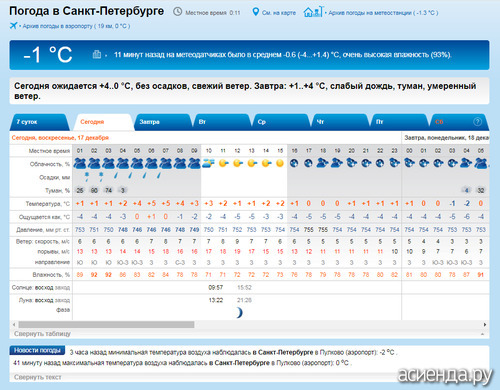500x390 pixels.
Task: Open the Чт forecast tab
Action: click(340, 122)
